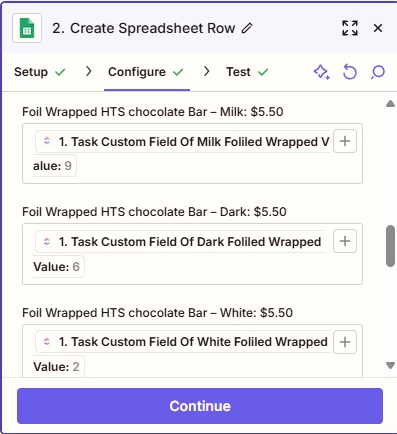Click the undo refresh arrow icon

pos(350,72)
